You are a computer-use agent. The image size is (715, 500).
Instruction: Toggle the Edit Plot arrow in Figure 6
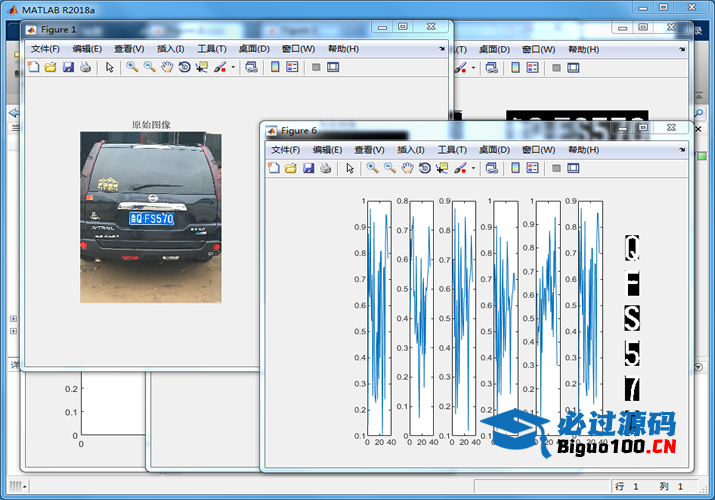pyautogui.click(x=350, y=168)
